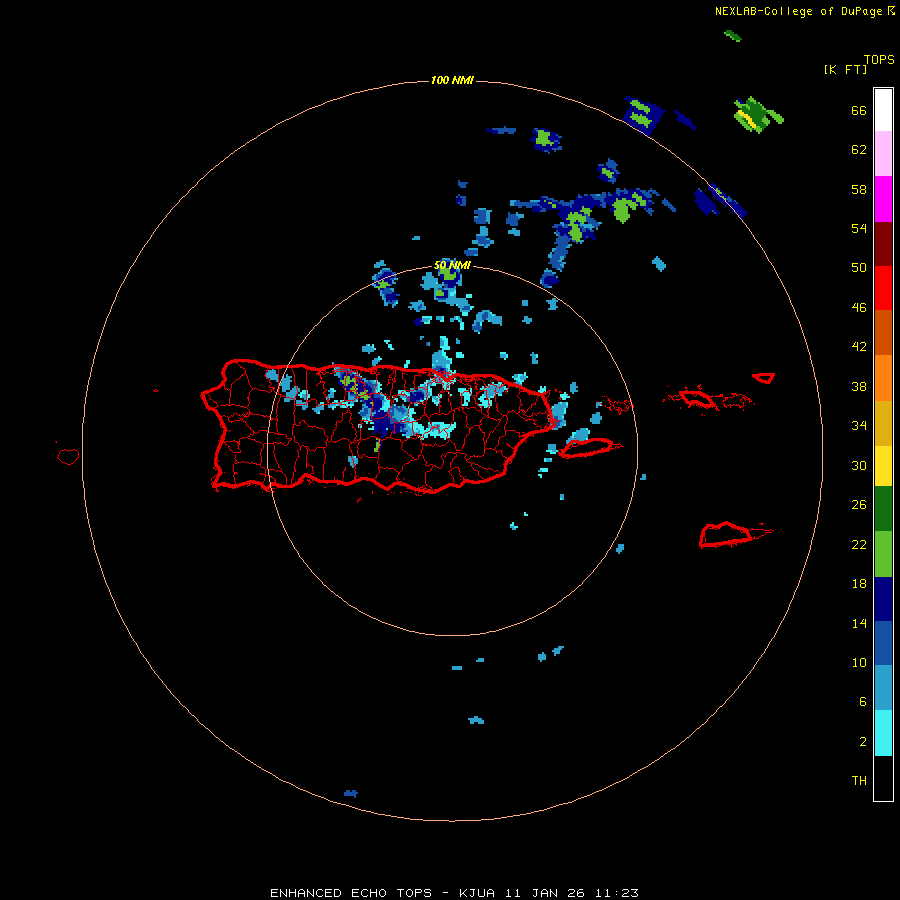Screen dimensions: 900x900
Task: Click the "NEXLAB-College of DuPage" credit text
Action: [798, 11]
